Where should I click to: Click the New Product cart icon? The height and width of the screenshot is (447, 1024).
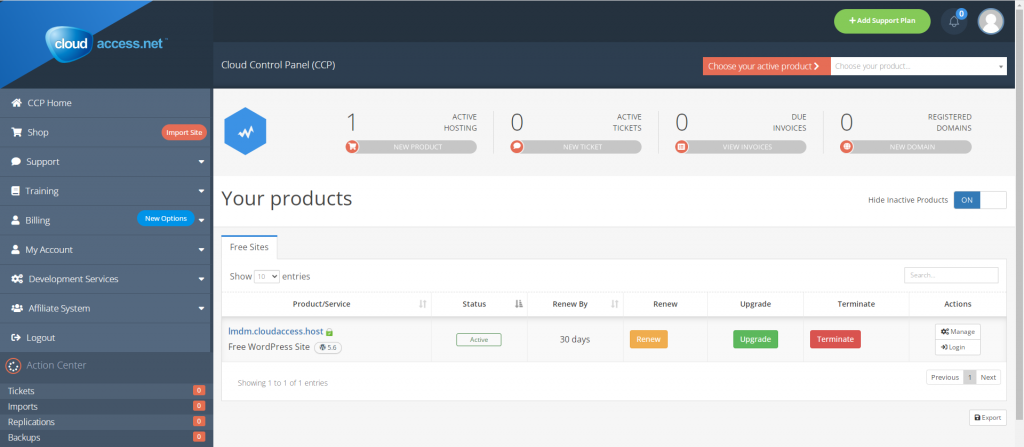[352, 146]
